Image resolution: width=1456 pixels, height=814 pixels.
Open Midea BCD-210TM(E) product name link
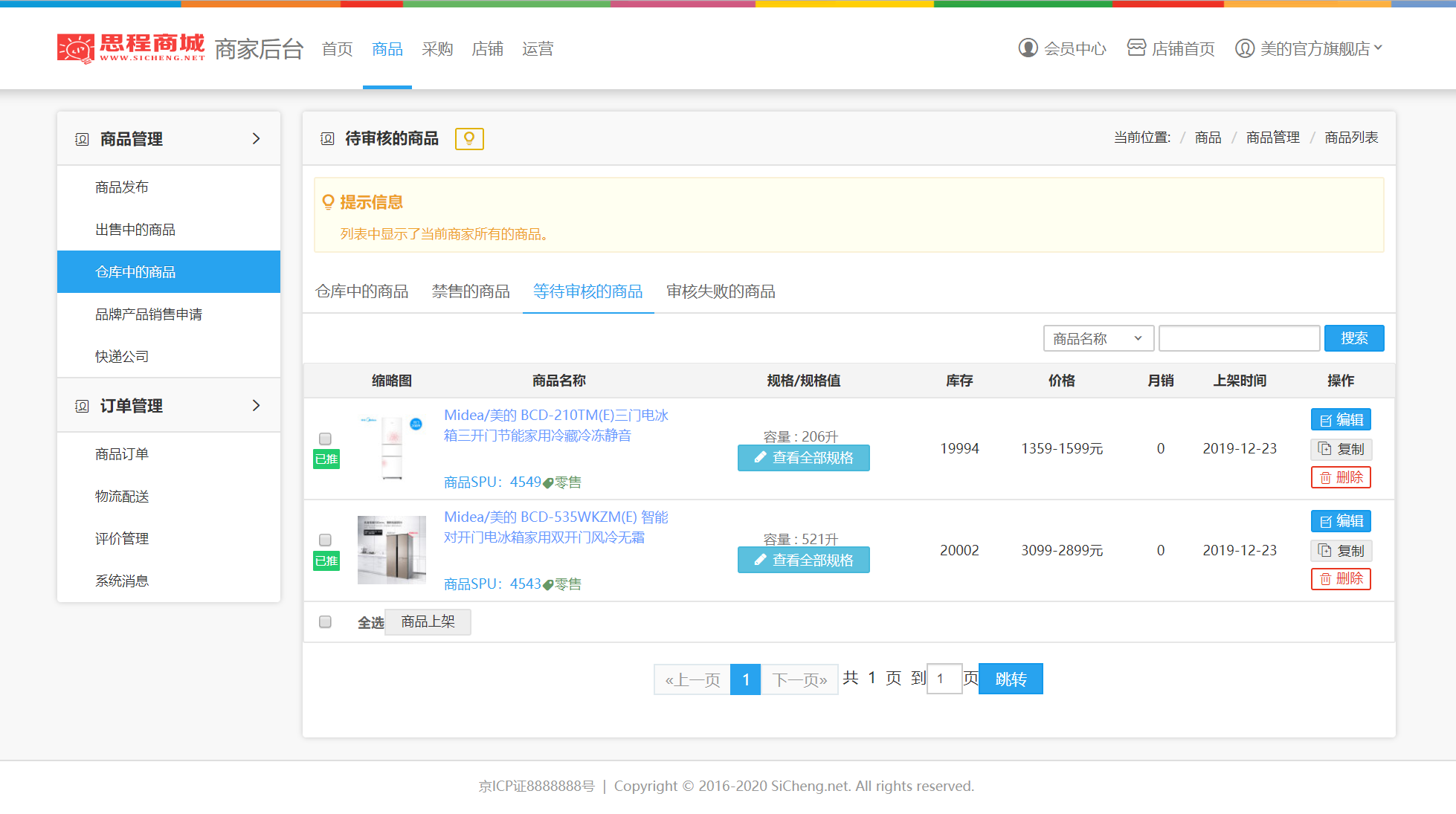click(x=556, y=425)
